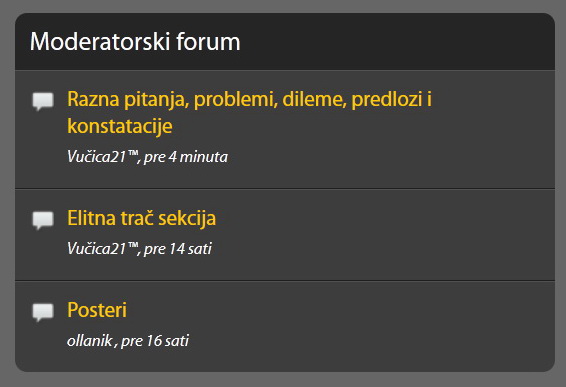The height and width of the screenshot is (387, 566).
Task: Click the speech bubble icon beside Elitna trač sekcija
Action: [x=43, y=220]
